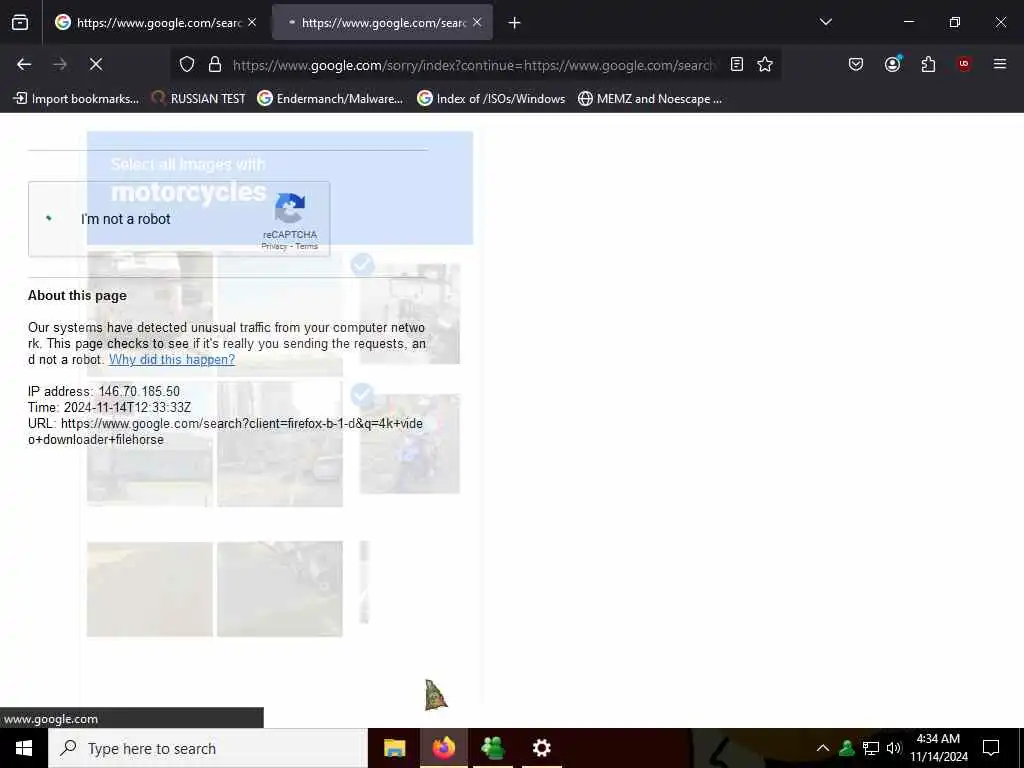Show hidden tray icons chevron
The height and width of the screenshot is (768, 1024).
823,748
